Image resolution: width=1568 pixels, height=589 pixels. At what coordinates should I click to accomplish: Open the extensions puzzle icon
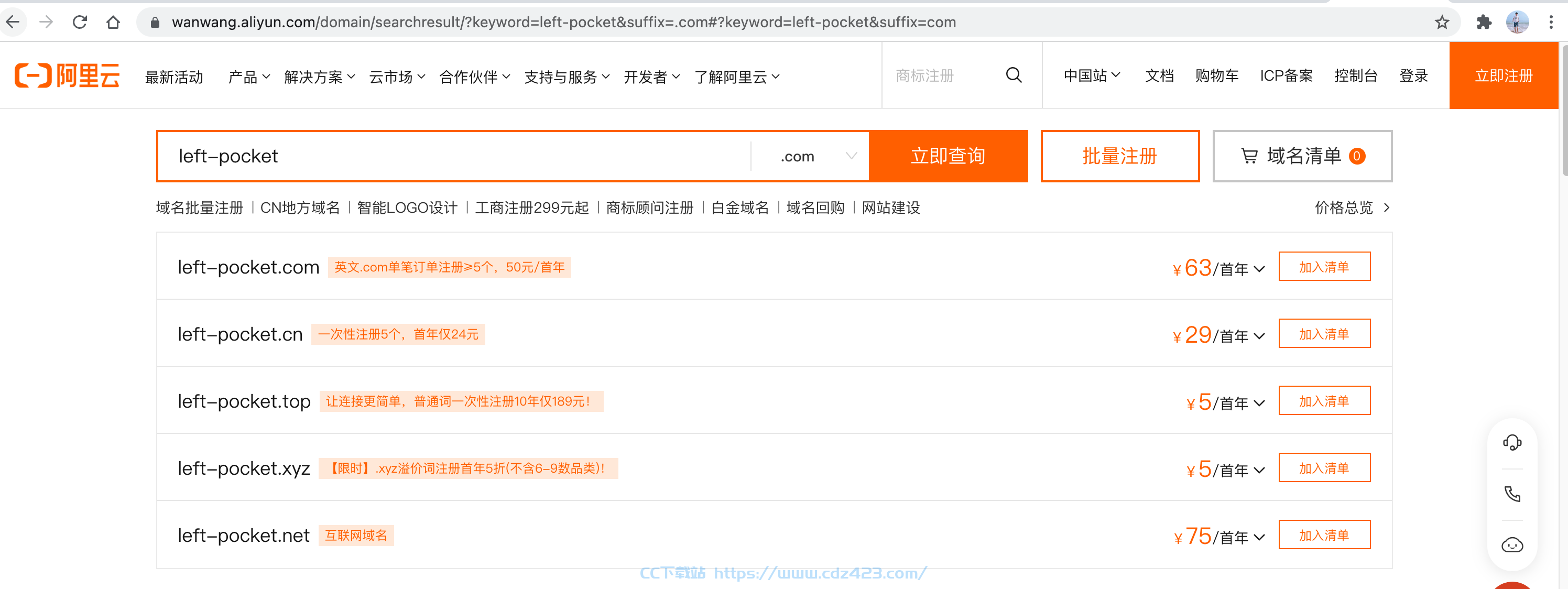(1484, 23)
